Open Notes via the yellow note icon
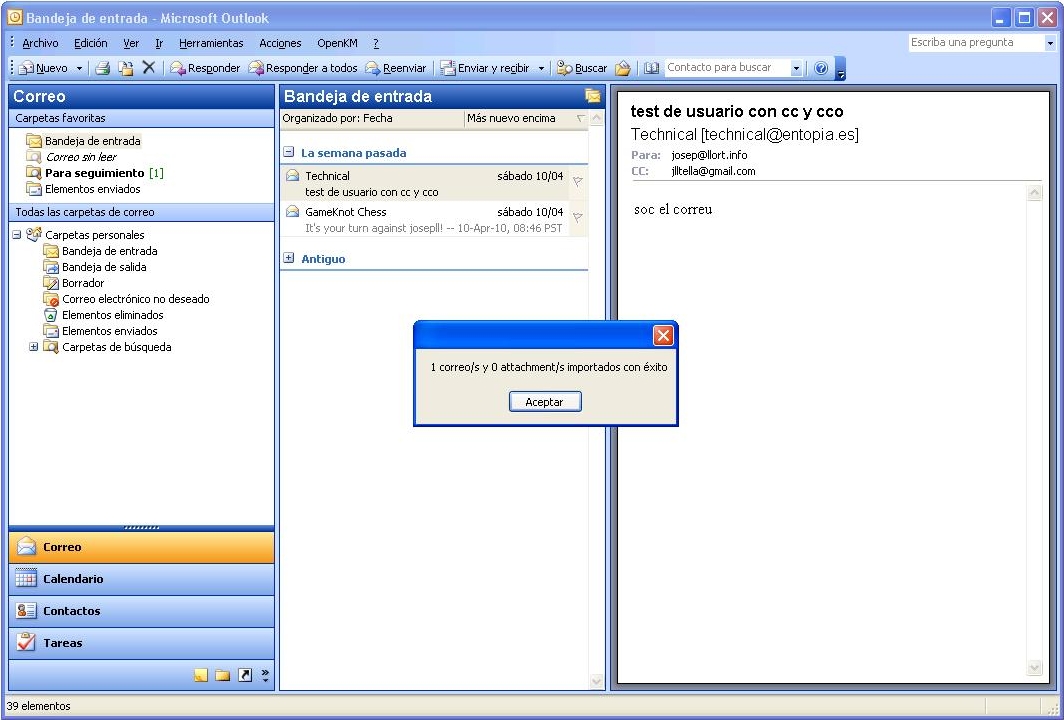This screenshot has height=720, width=1064. click(200, 675)
